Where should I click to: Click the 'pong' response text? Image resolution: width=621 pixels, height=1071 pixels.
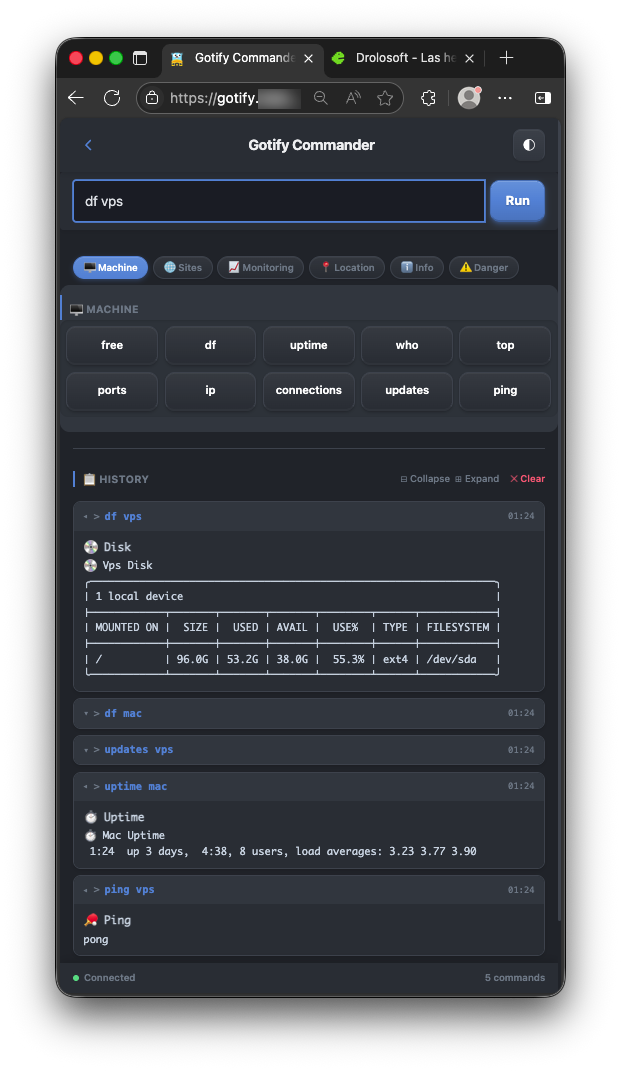click(96, 940)
